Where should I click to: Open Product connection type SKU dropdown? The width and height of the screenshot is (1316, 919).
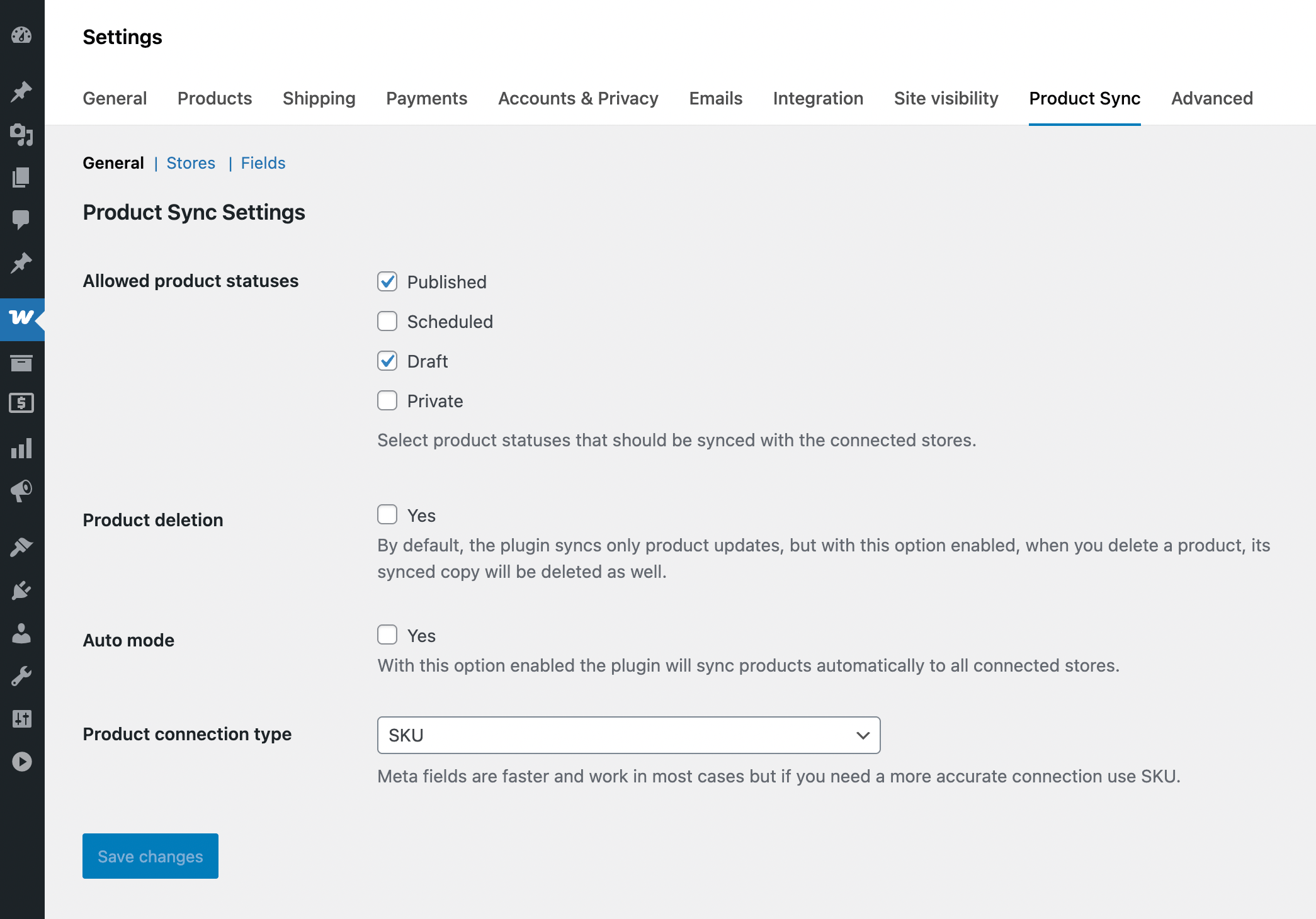coord(628,735)
